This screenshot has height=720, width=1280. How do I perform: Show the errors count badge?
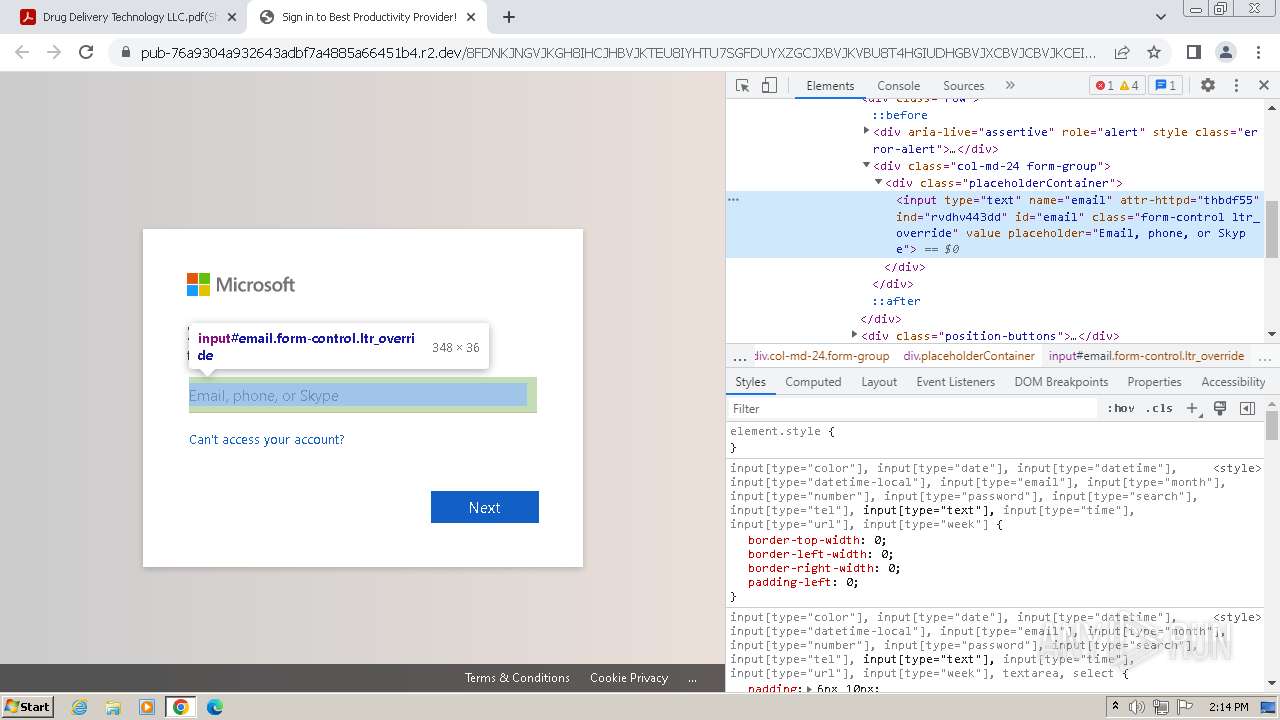pyautogui.click(x=1104, y=85)
